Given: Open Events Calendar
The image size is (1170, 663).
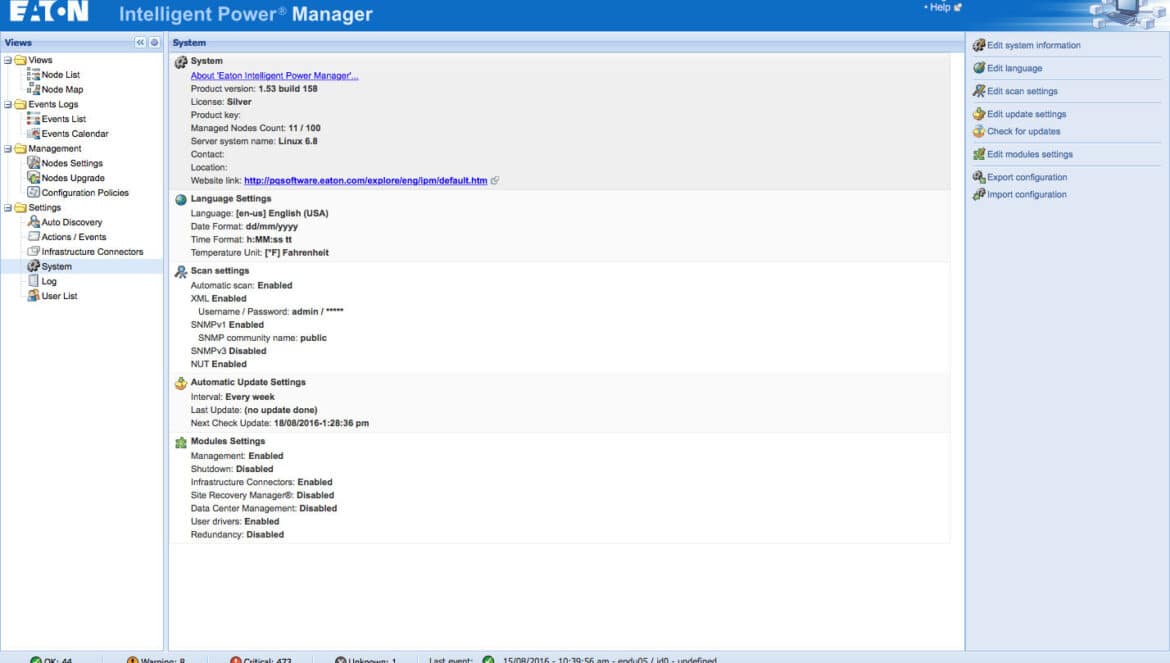Looking at the screenshot, I should point(75,134).
